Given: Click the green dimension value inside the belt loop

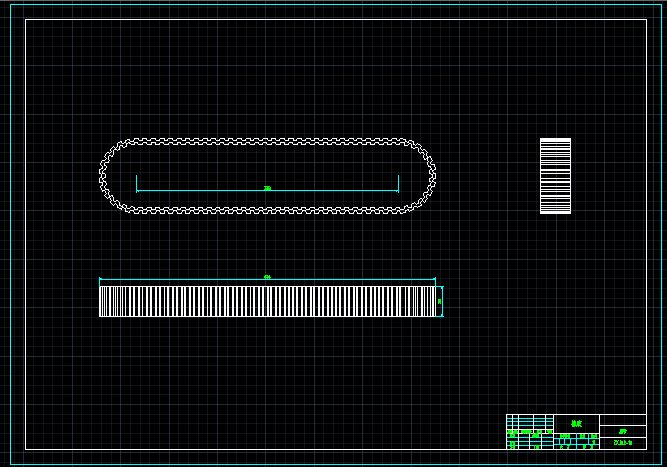Looking at the screenshot, I should point(267,188).
